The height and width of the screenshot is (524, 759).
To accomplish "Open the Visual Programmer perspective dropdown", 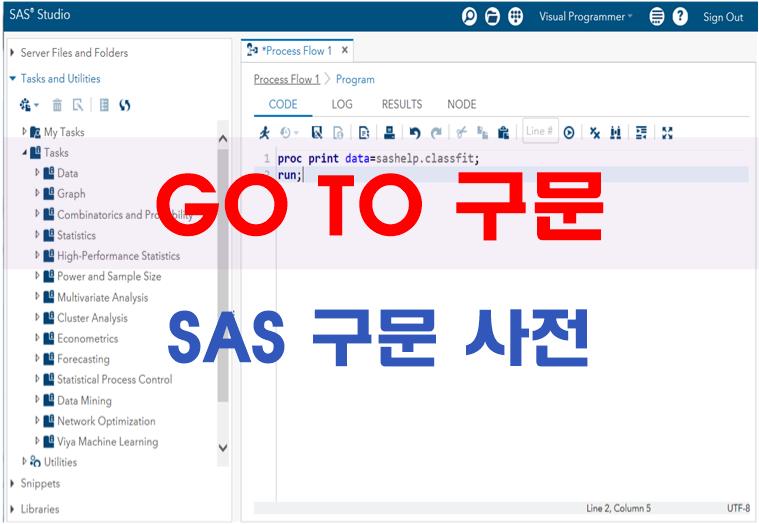I will click(586, 16).
